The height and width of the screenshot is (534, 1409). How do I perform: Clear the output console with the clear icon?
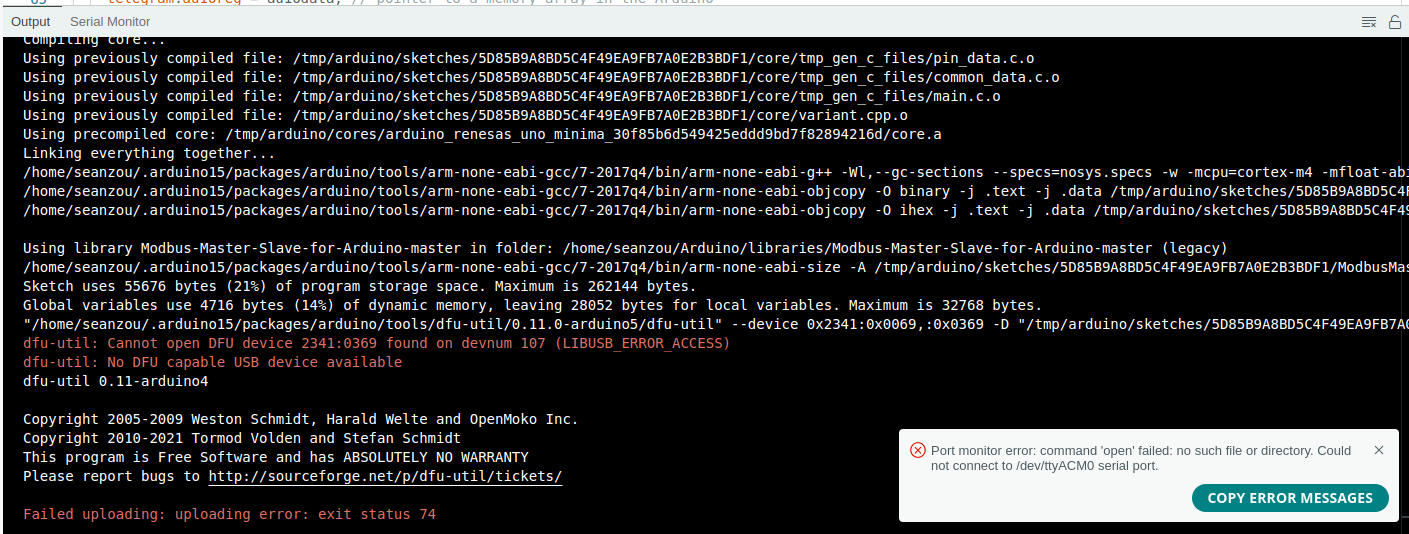coord(1369,21)
